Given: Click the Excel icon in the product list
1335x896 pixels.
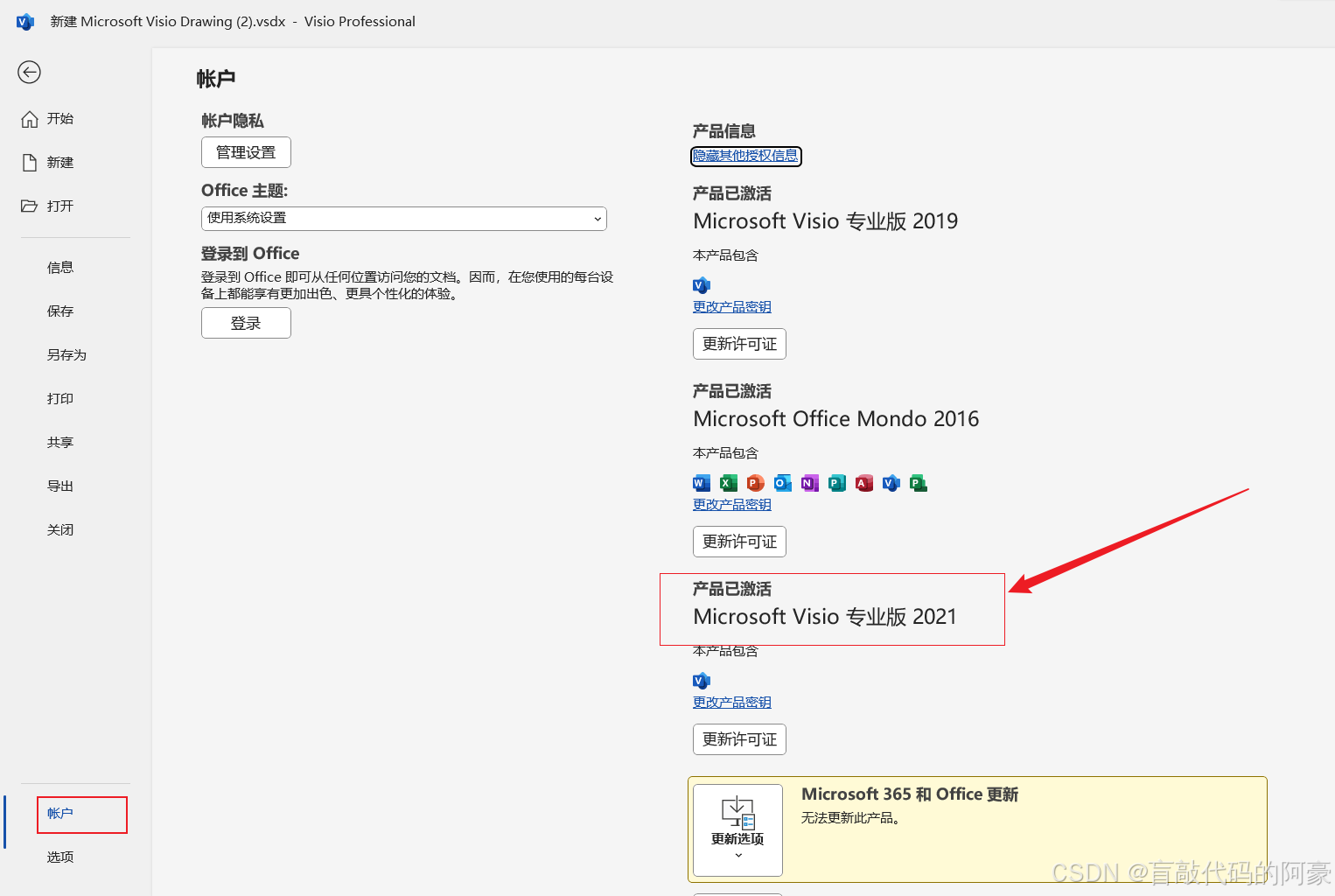Looking at the screenshot, I should point(728,482).
